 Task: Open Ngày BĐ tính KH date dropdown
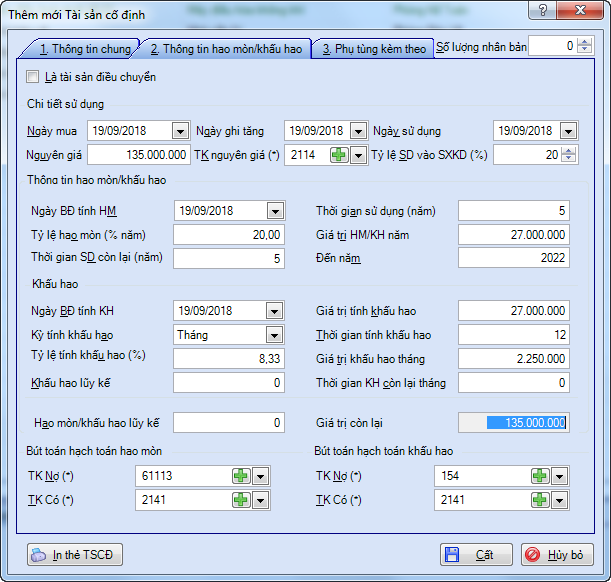274,311
